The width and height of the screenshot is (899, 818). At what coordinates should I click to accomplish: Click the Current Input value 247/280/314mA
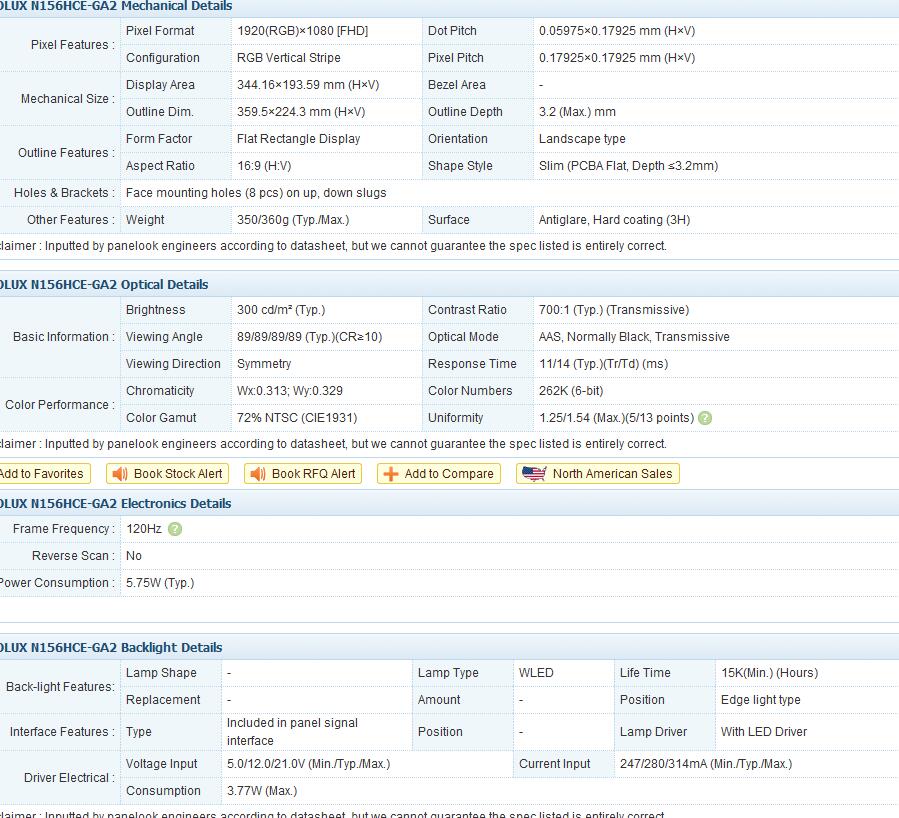(706, 764)
